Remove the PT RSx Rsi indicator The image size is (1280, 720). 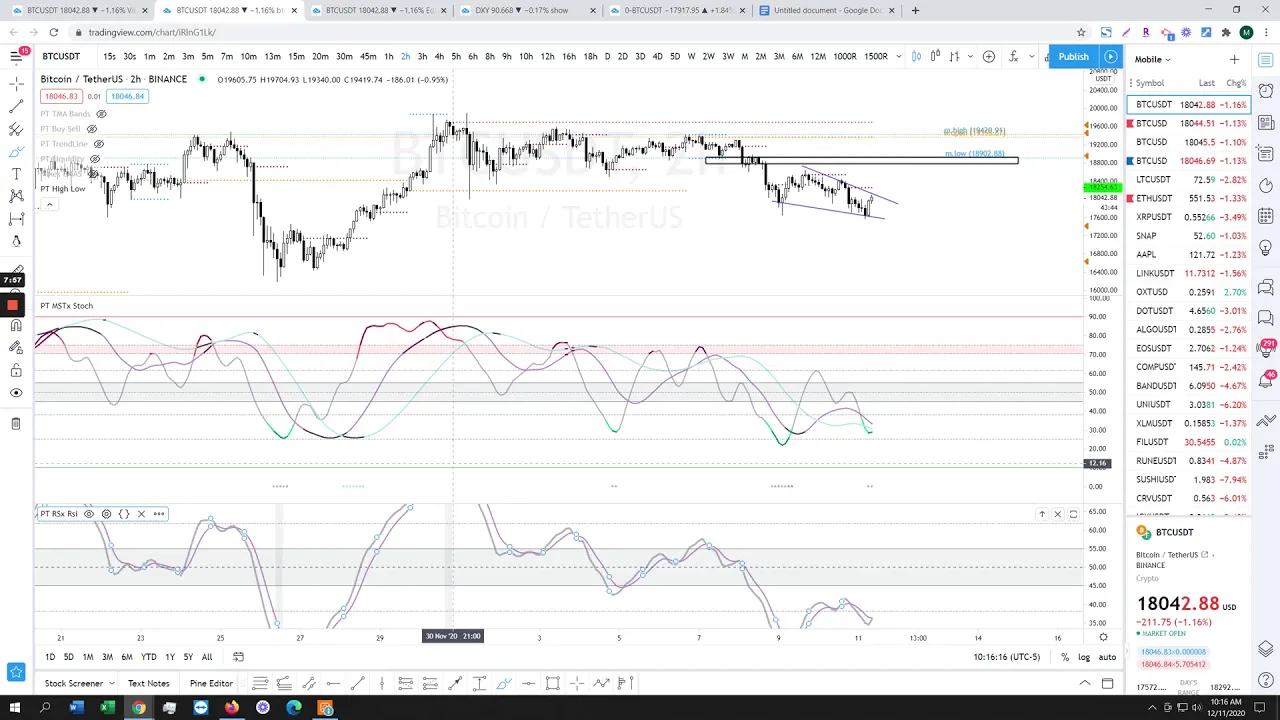[141, 514]
